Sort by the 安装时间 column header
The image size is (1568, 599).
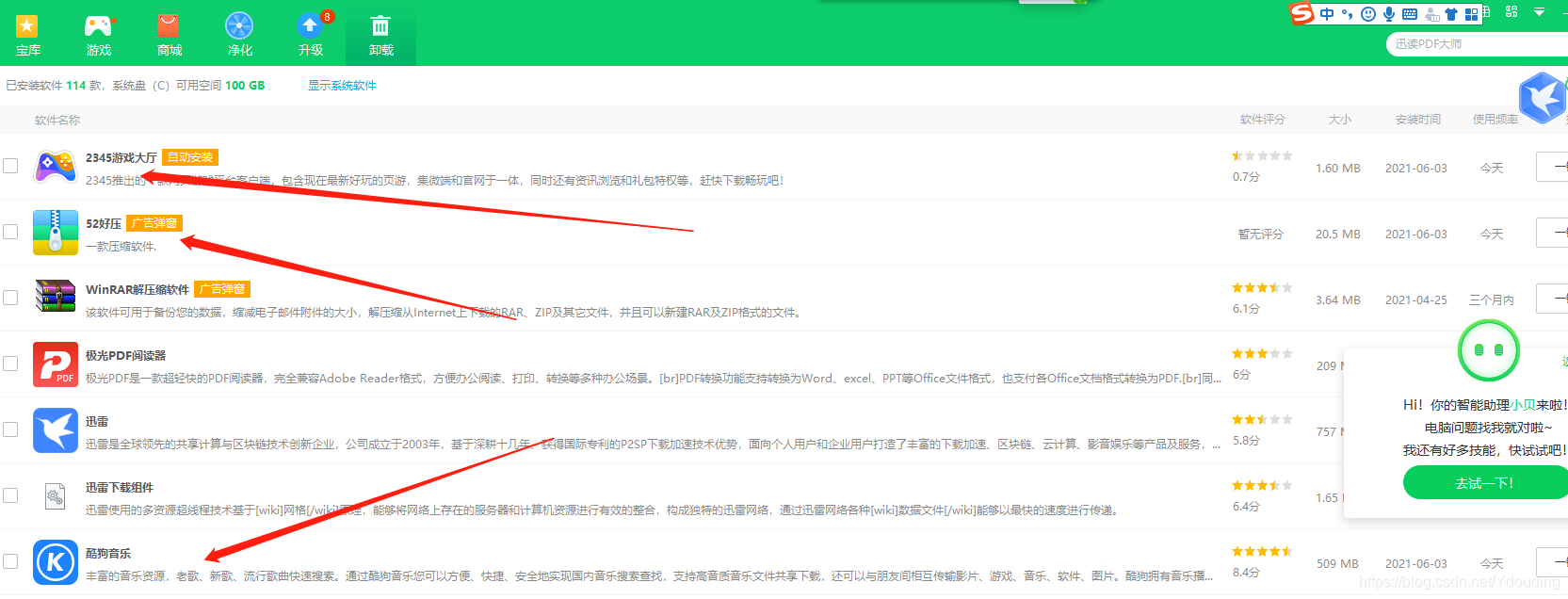click(x=1418, y=120)
